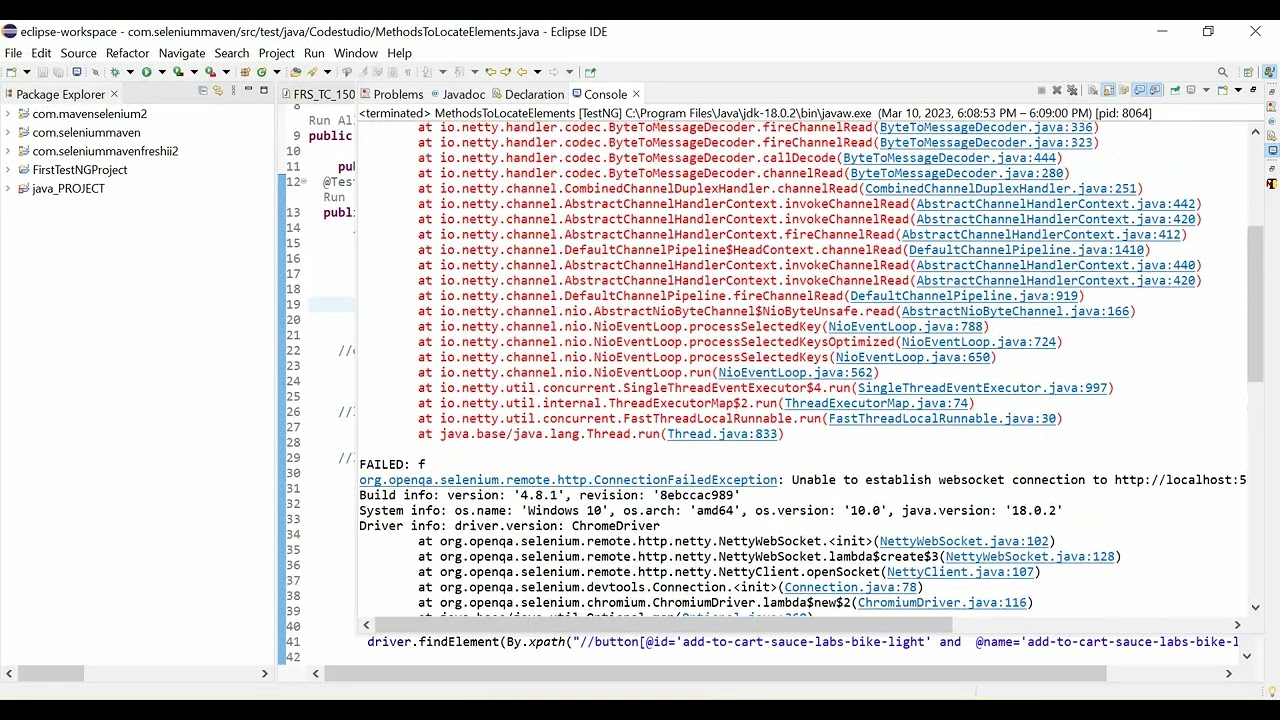Click the External Tools run icon

coord(210,72)
